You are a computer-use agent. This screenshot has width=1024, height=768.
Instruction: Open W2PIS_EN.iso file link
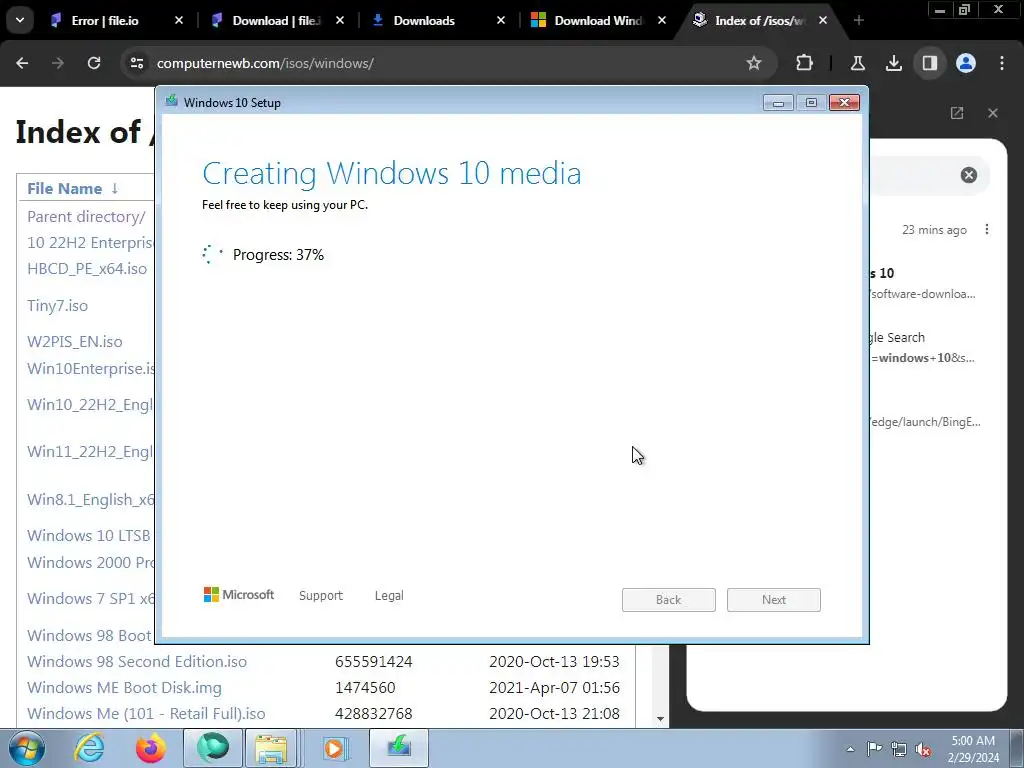74,342
